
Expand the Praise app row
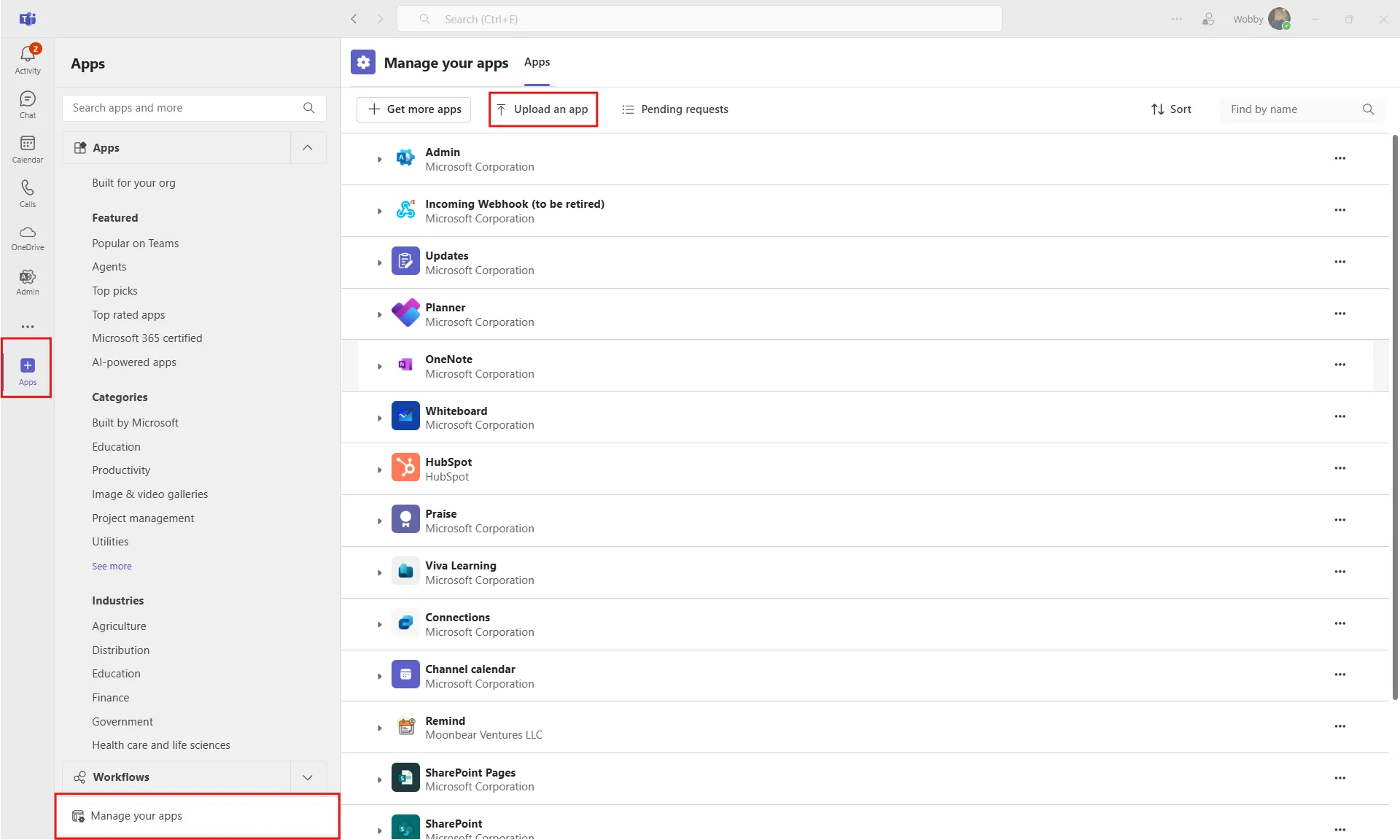[x=379, y=521]
